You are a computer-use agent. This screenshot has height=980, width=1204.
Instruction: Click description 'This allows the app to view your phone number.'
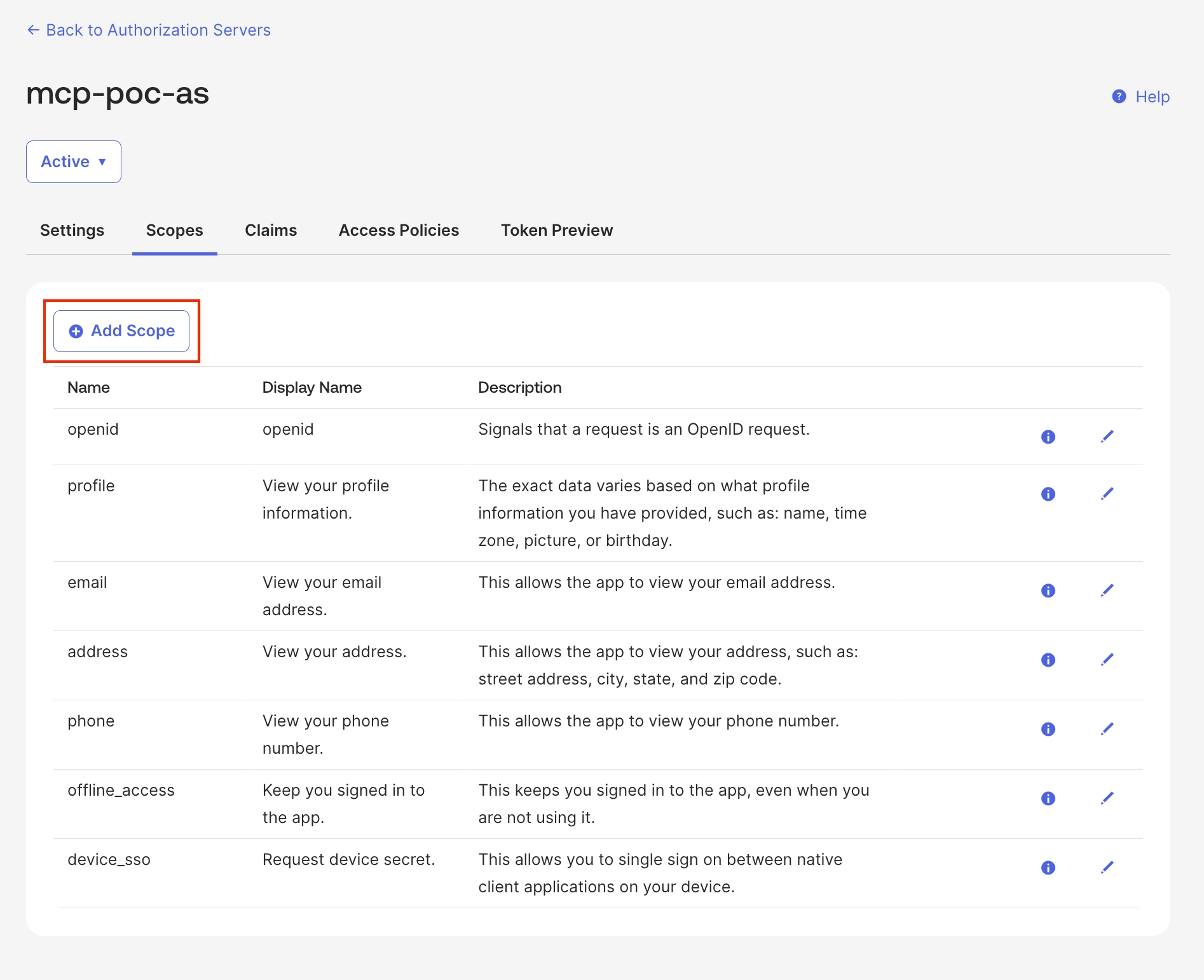[659, 721]
